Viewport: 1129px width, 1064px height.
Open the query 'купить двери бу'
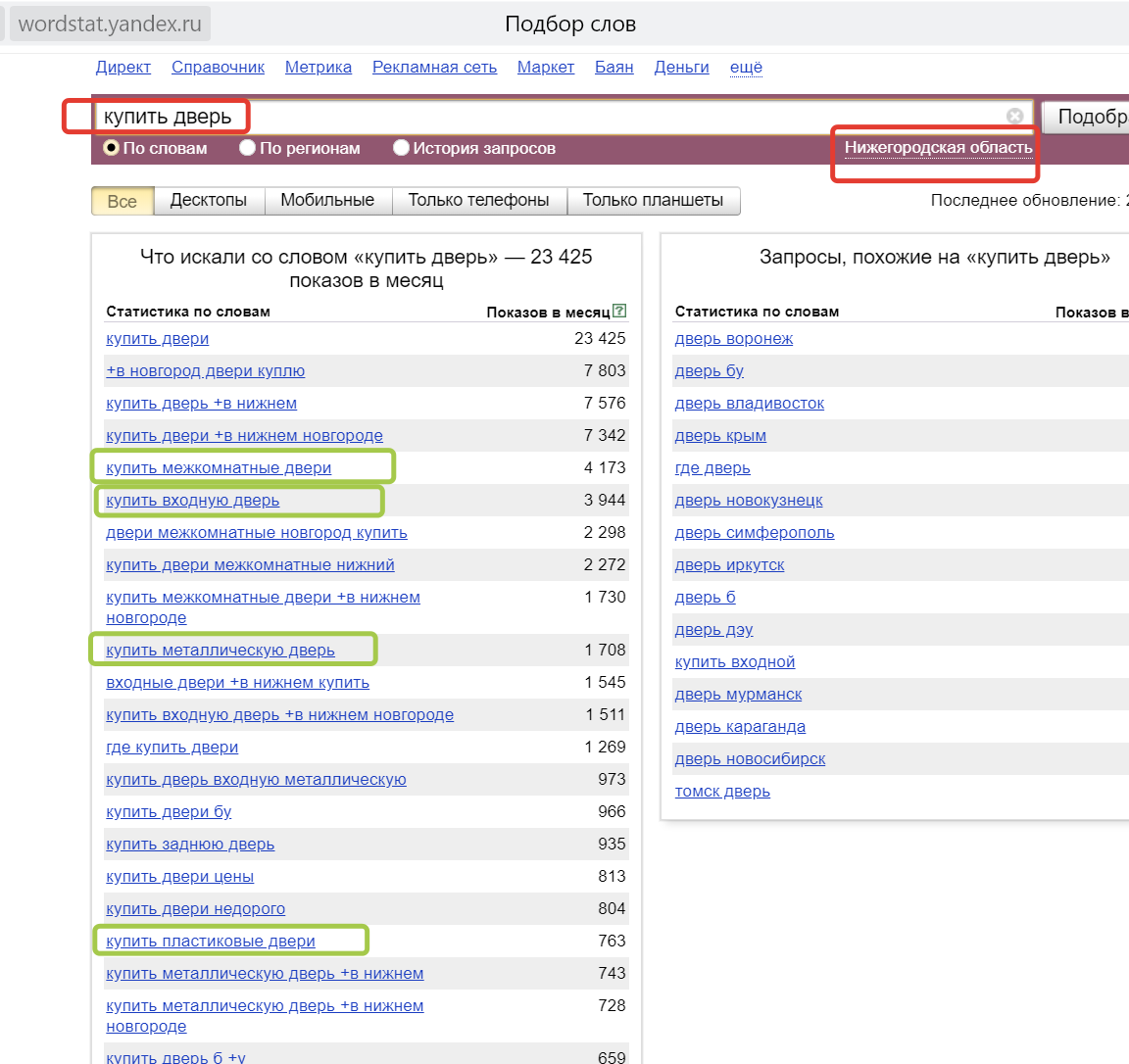point(169,812)
